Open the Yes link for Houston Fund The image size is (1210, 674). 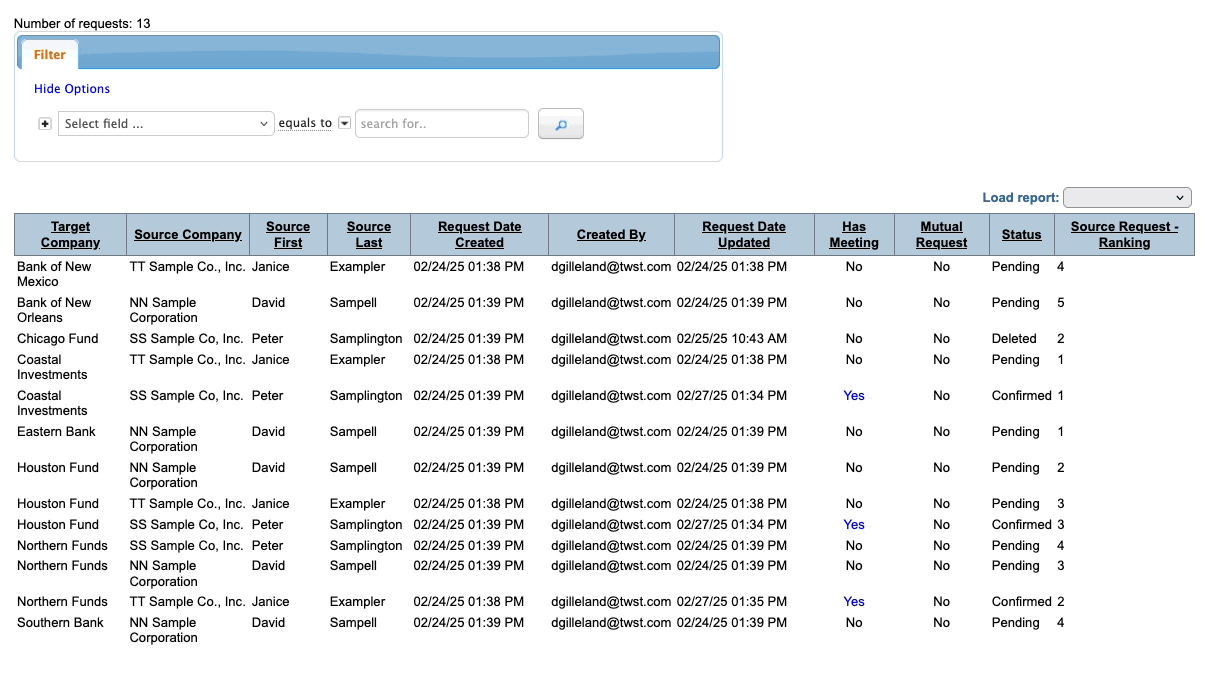[x=853, y=525]
